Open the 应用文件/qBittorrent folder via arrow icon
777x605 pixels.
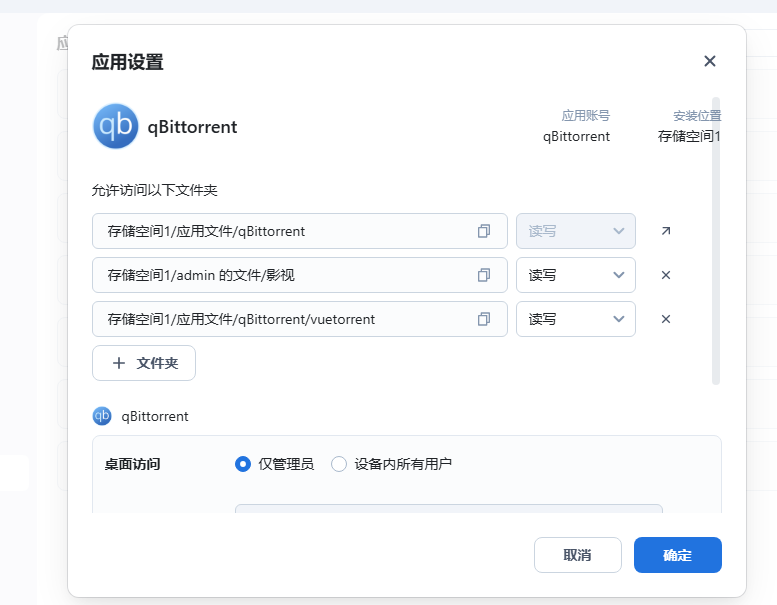[666, 231]
